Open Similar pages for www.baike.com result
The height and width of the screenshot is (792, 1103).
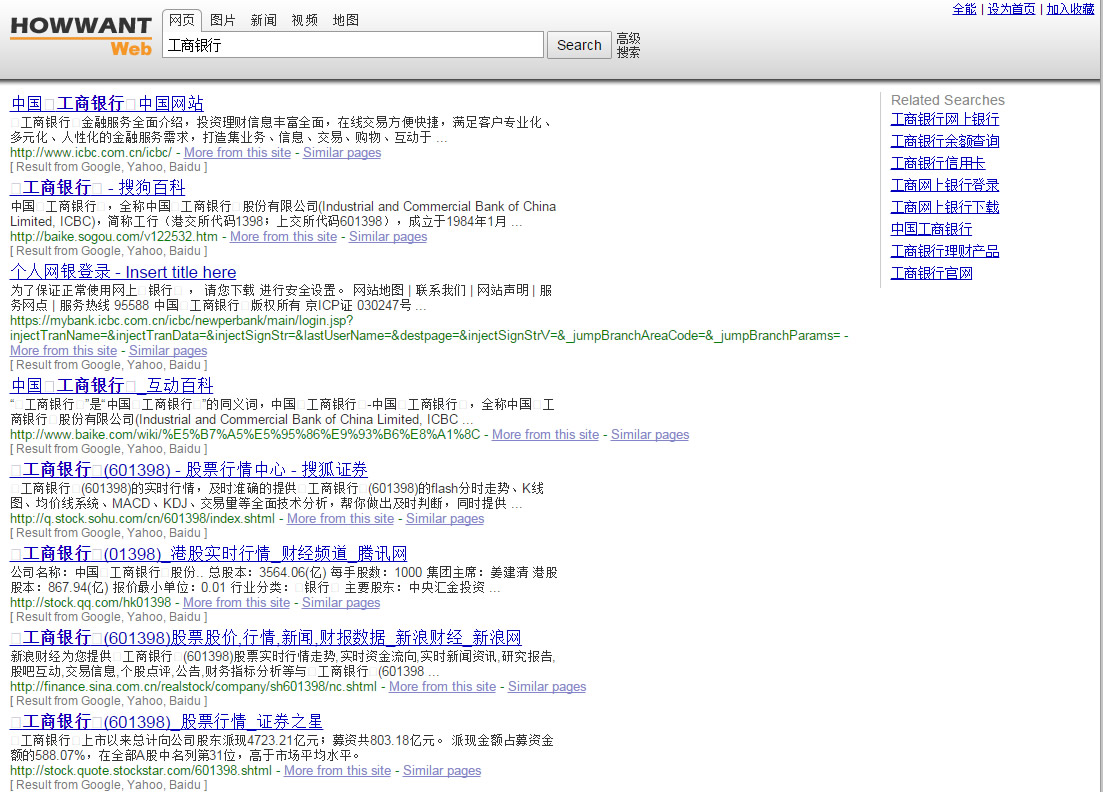point(650,435)
